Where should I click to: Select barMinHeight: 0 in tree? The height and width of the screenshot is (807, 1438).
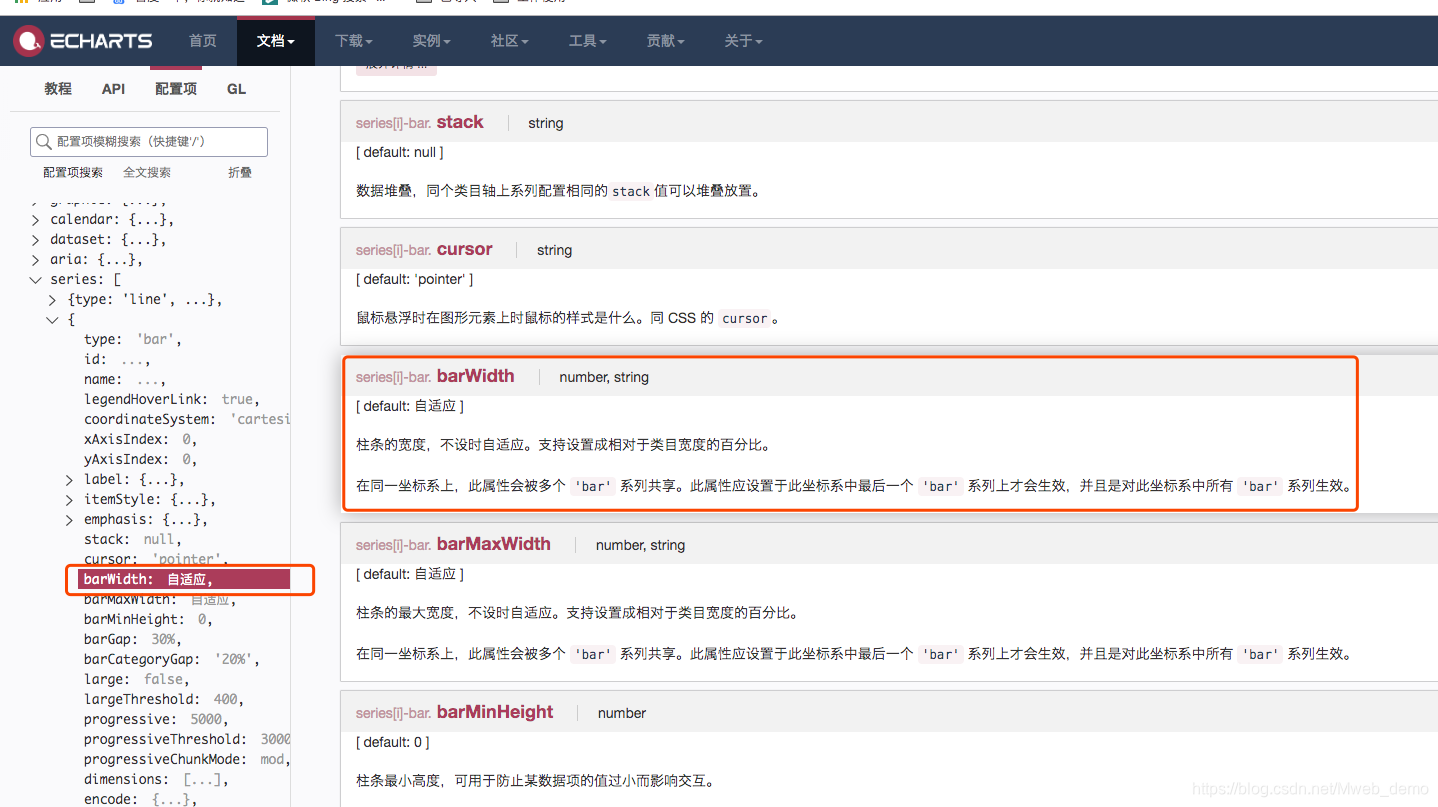[x=148, y=619]
